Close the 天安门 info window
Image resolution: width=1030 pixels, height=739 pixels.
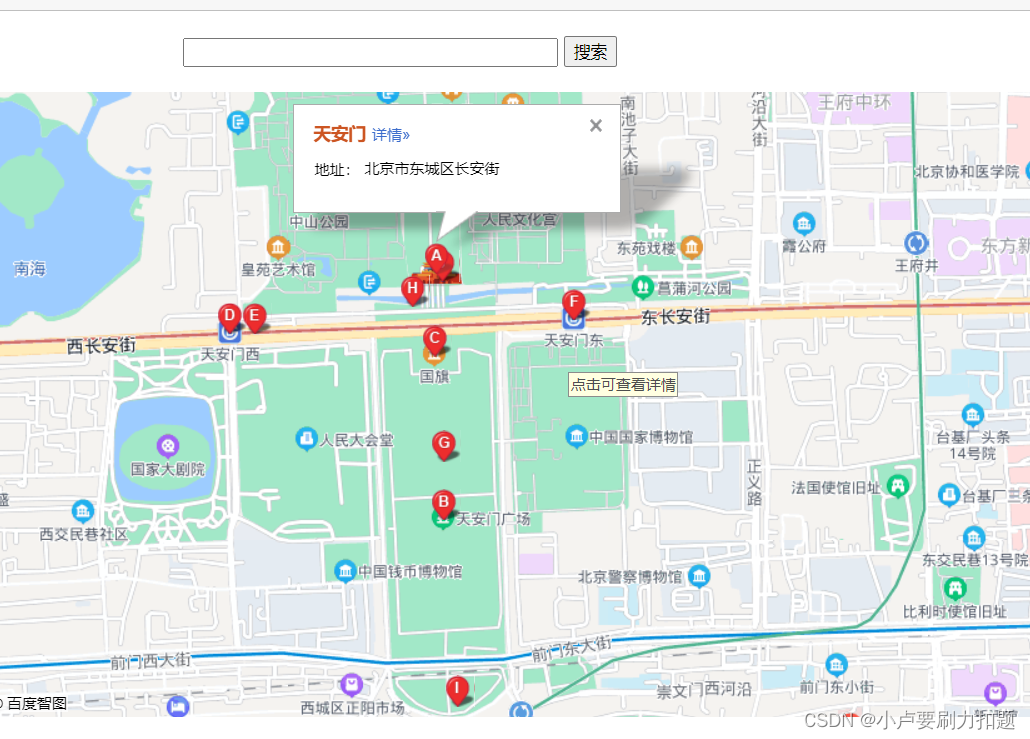[x=595, y=125]
